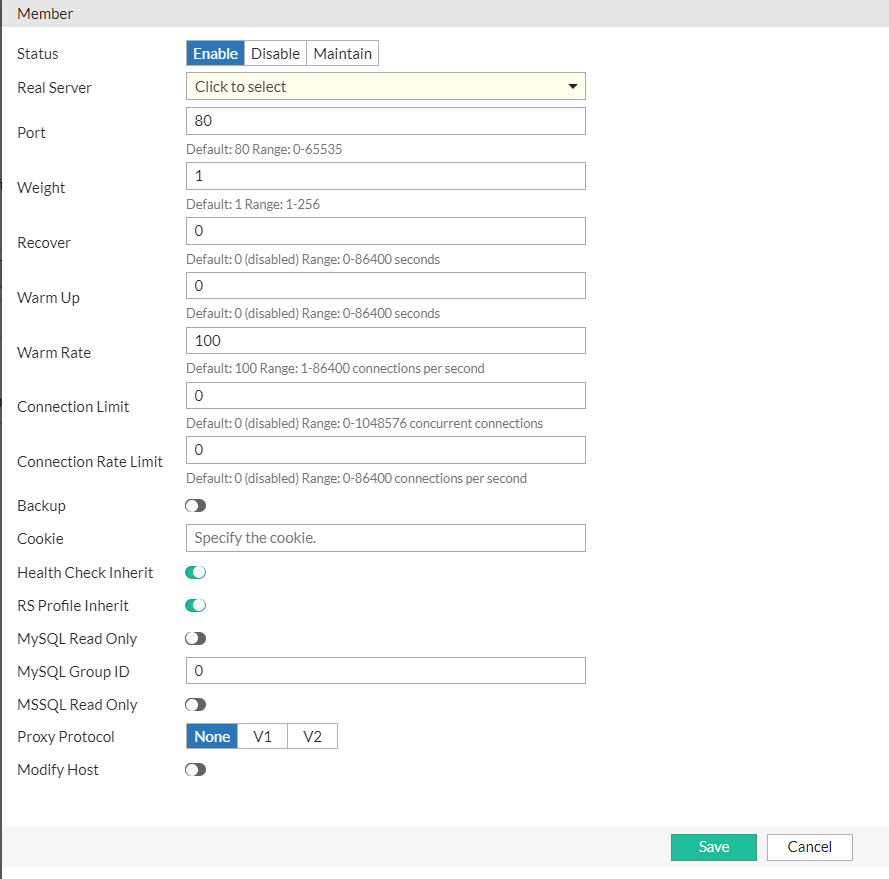Image resolution: width=889 pixels, height=879 pixels.
Task: Cancel the member dialog
Action: [810, 847]
